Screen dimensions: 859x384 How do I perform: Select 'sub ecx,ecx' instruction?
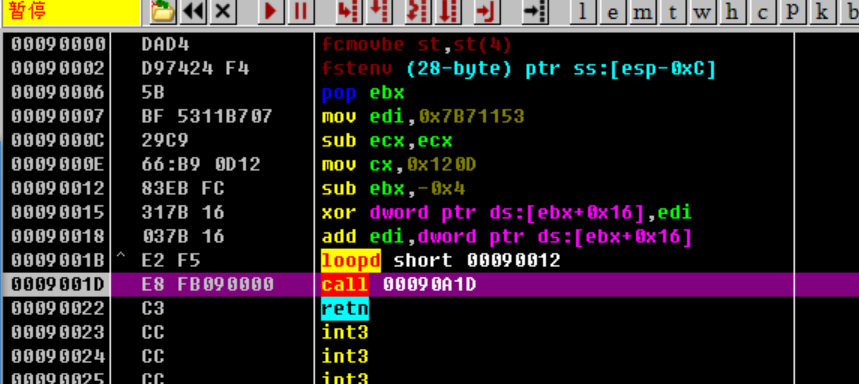(x=387, y=141)
